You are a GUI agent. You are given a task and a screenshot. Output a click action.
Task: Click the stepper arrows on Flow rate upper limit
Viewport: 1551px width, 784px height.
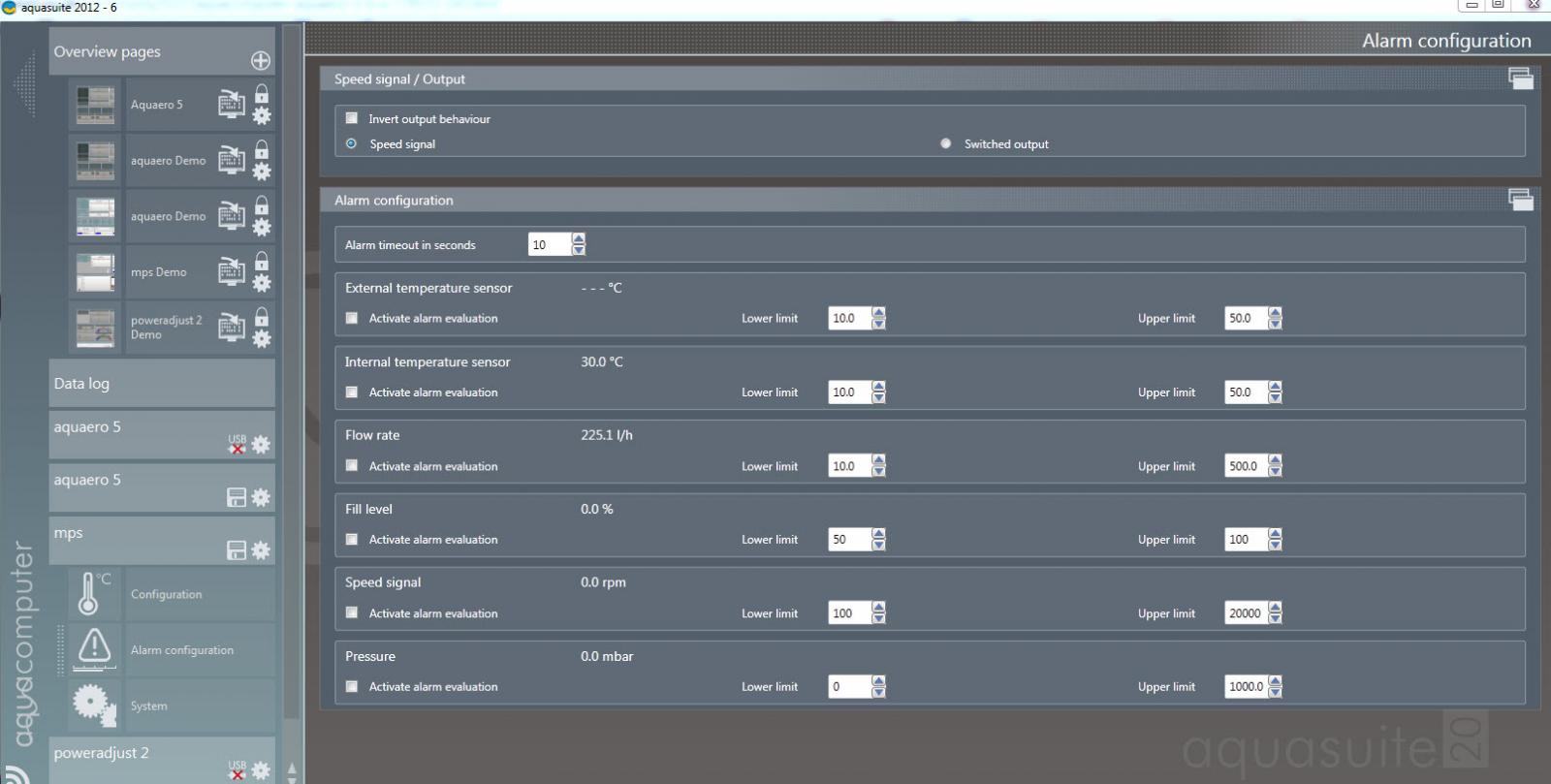click(1275, 465)
